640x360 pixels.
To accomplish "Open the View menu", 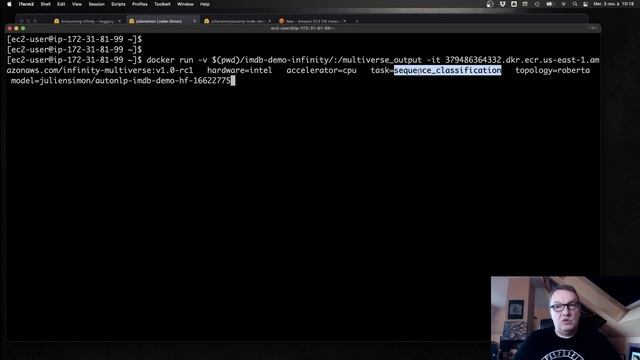I will [77, 4].
